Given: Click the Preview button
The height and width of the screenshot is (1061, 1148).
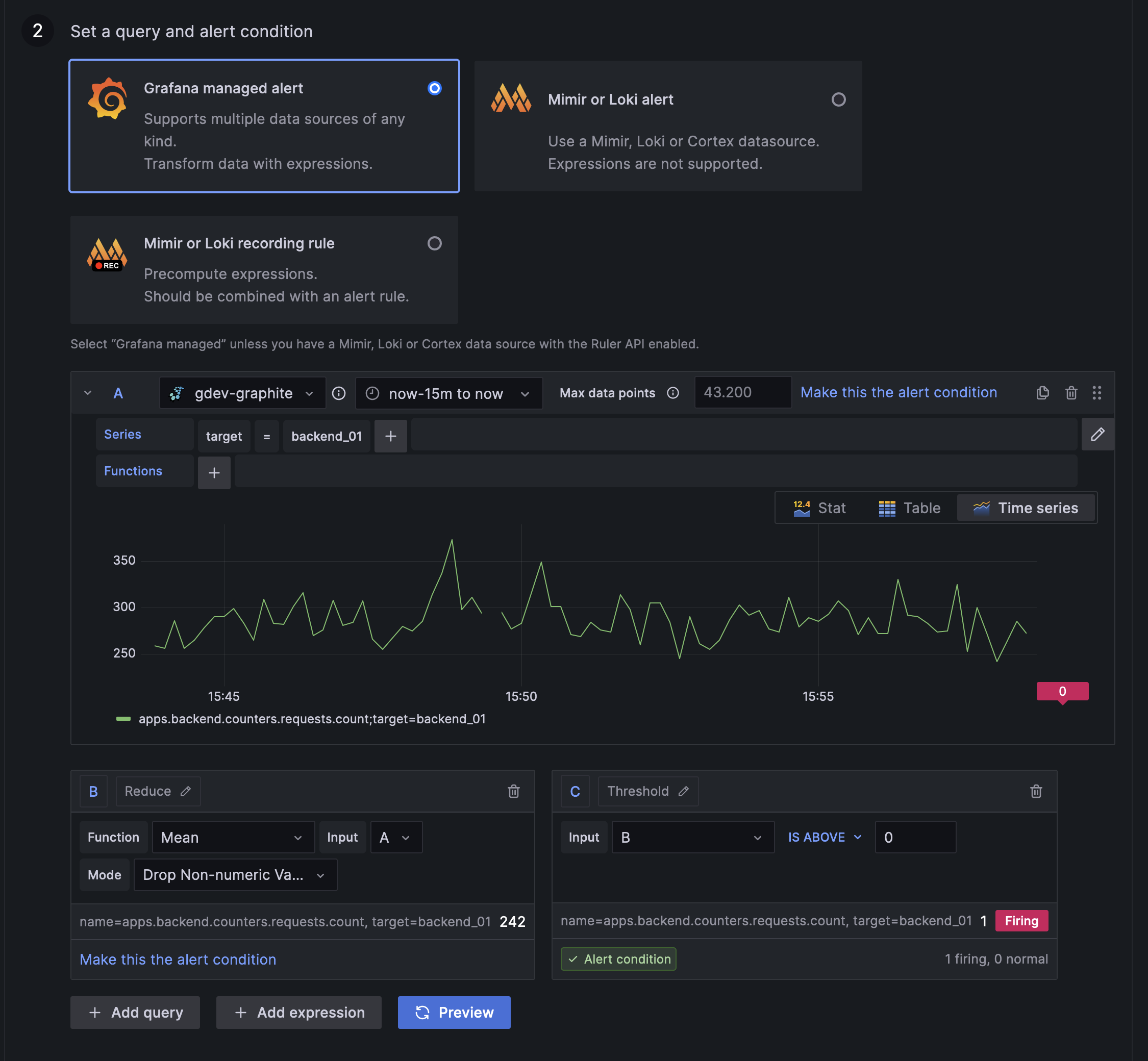Looking at the screenshot, I should click(x=454, y=1012).
